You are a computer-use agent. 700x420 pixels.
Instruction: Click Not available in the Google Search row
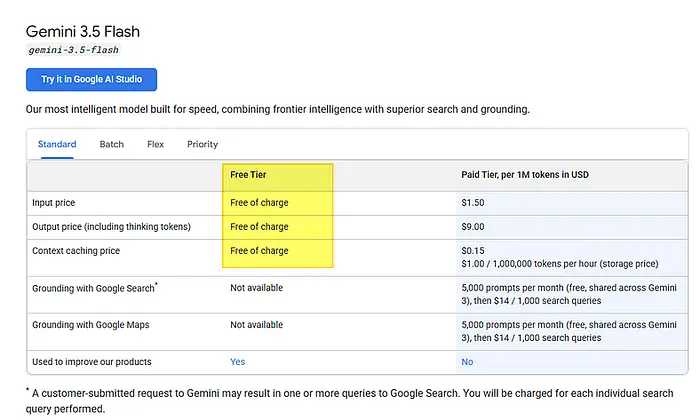click(257, 288)
